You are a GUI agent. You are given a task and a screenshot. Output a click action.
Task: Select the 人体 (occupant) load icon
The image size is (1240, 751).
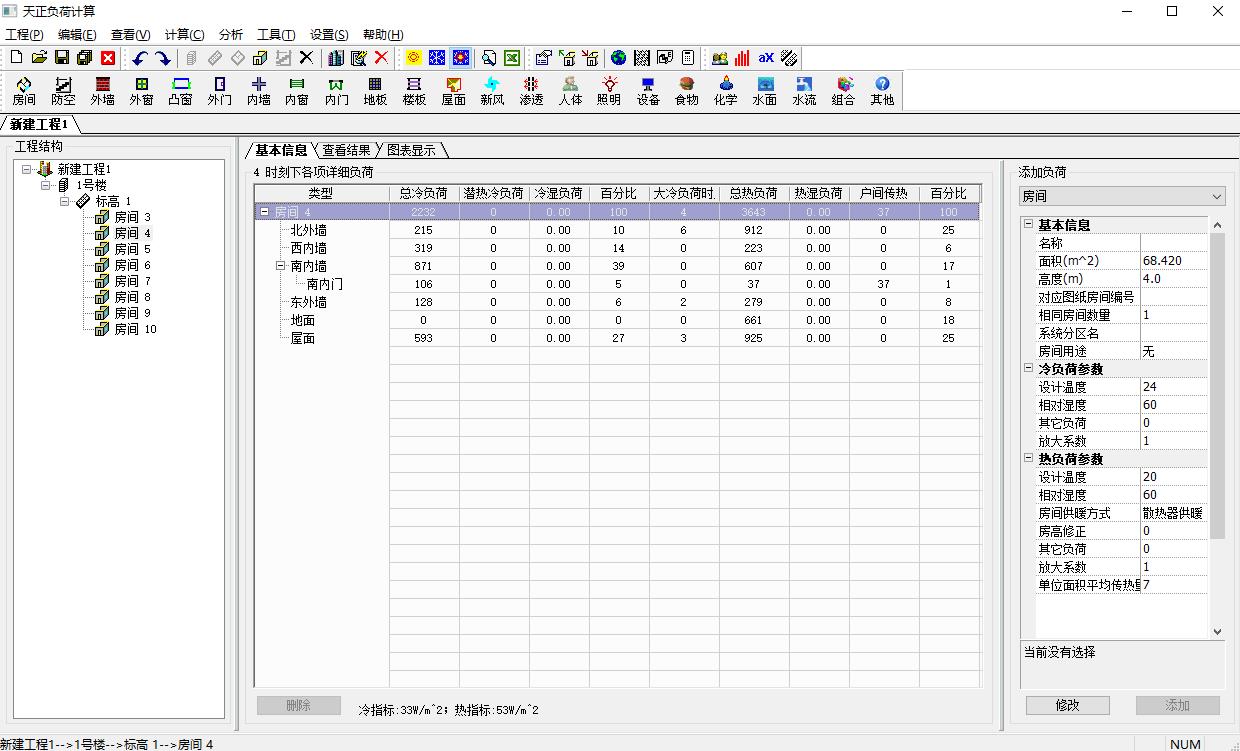(570, 90)
